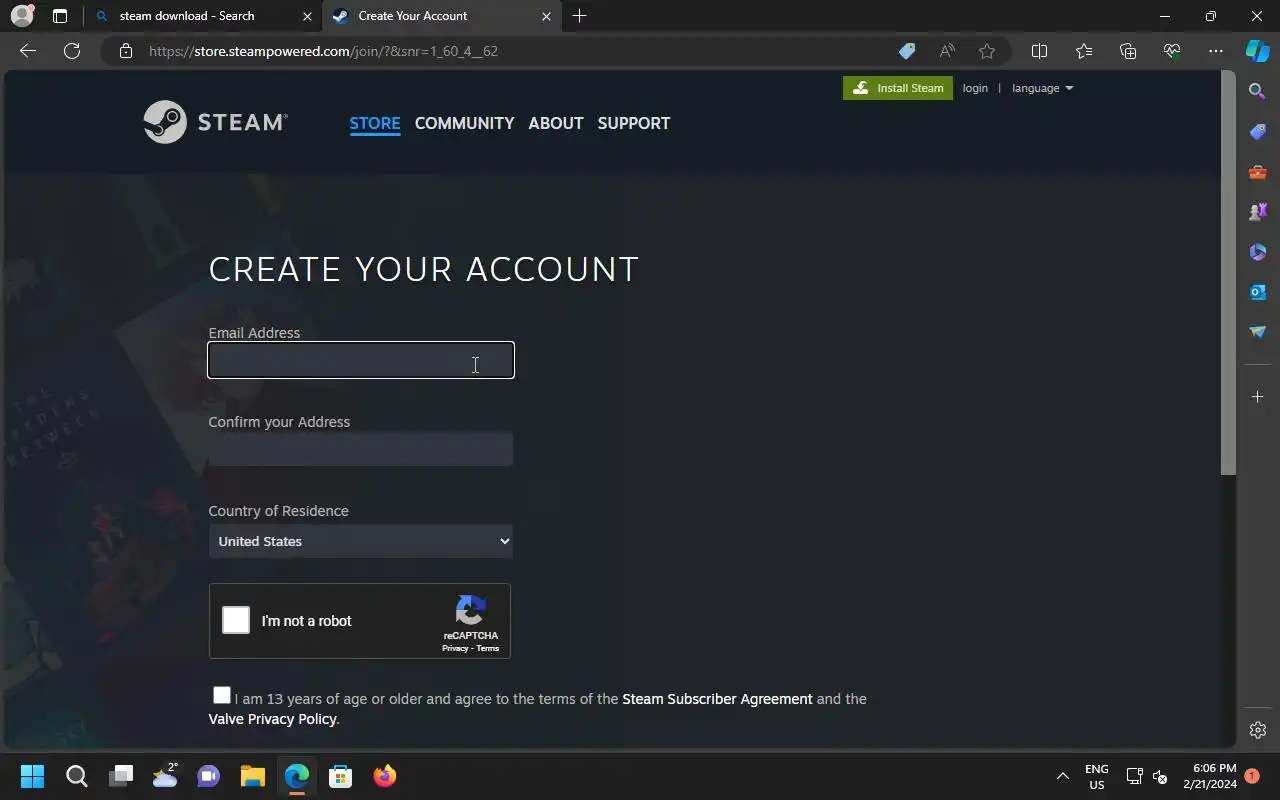Open the sidebar Microsoft 365 icon
The image size is (1280, 800).
1258,252
